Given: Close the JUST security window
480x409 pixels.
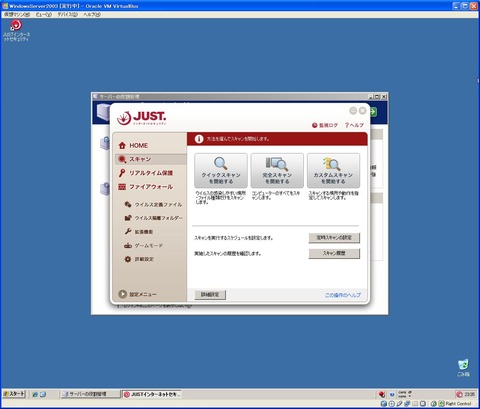Looking at the screenshot, I should pyautogui.click(x=362, y=111).
